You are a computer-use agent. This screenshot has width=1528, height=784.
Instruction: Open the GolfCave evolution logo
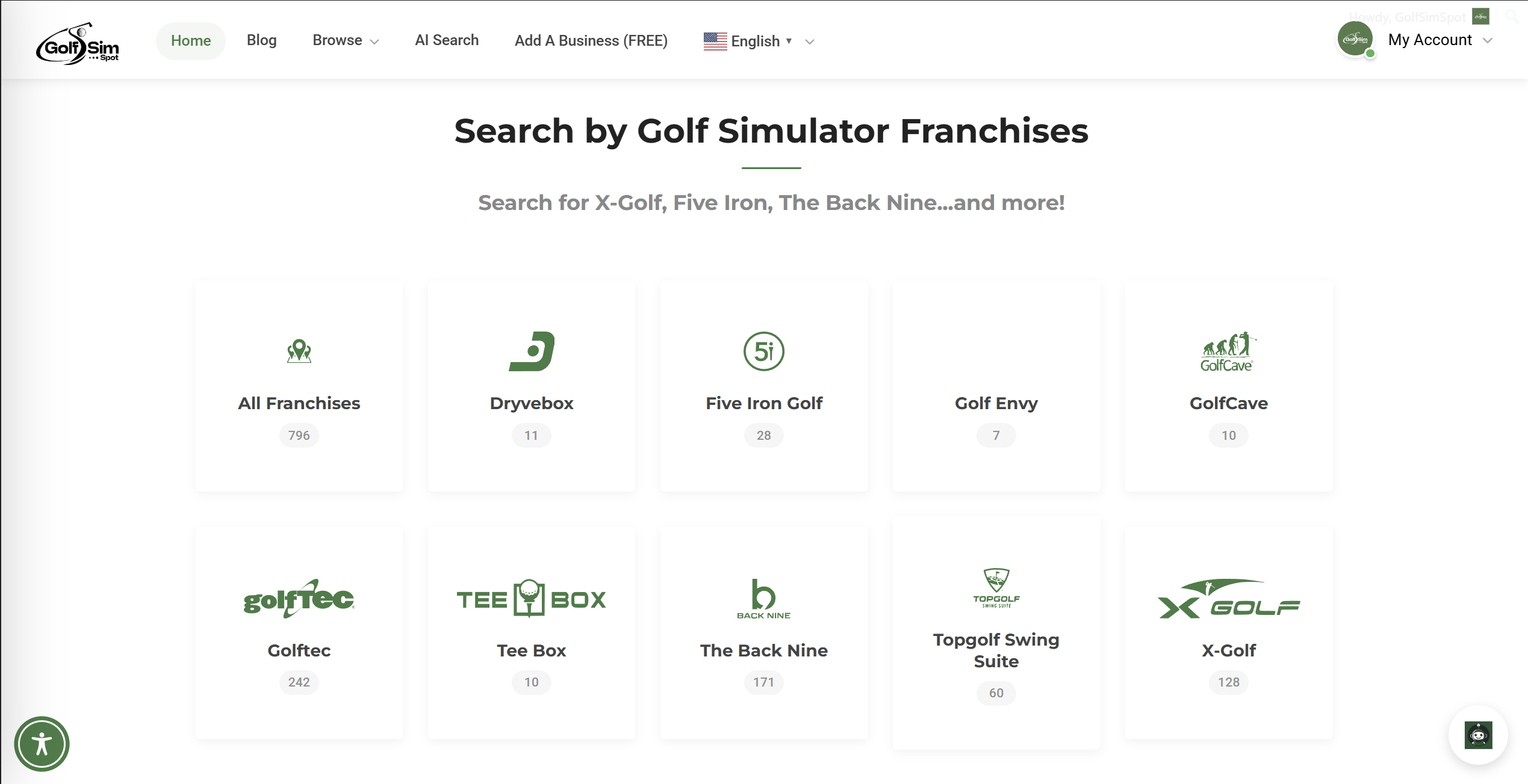tap(1228, 353)
